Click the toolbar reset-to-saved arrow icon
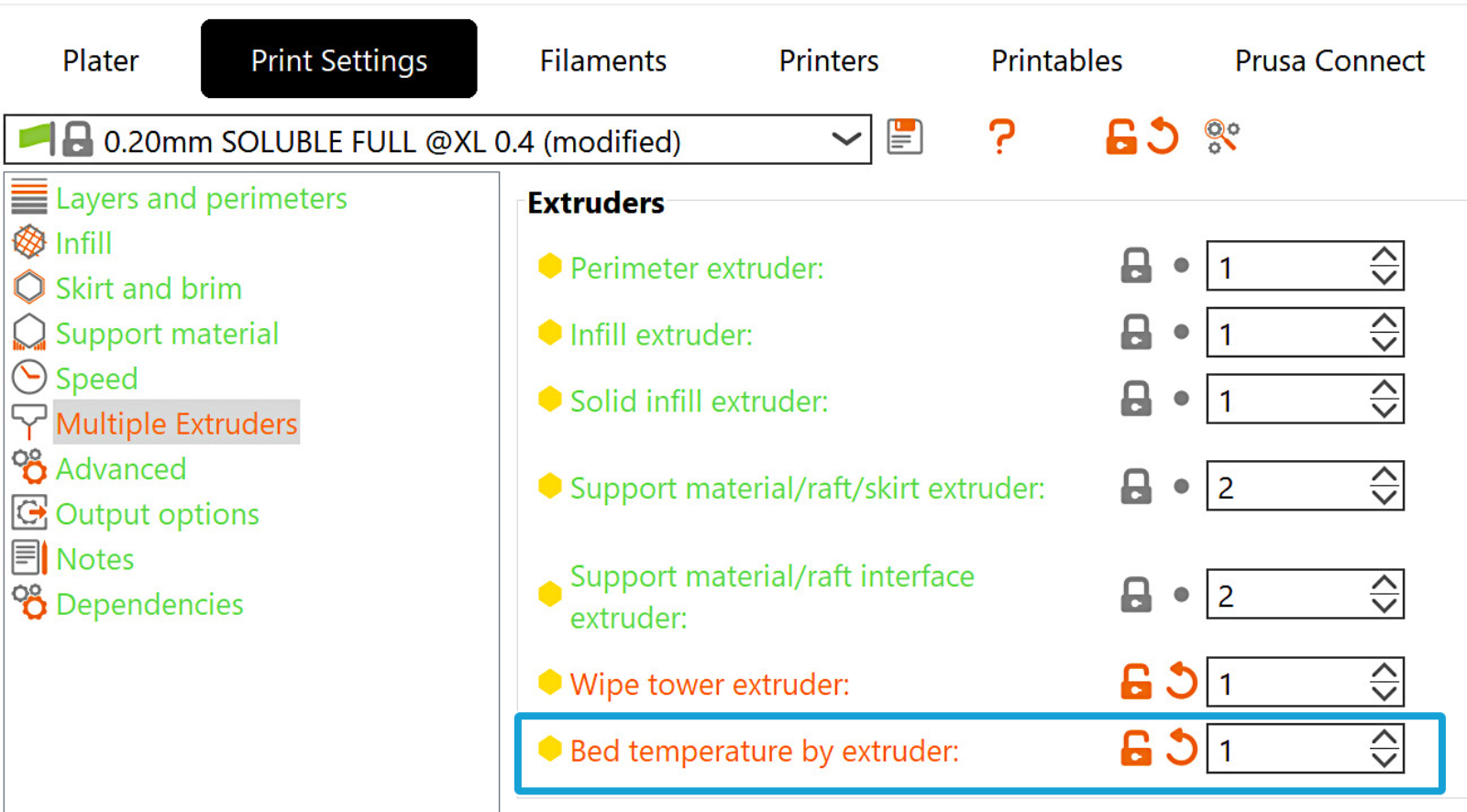The height and width of the screenshot is (812, 1467). click(x=1163, y=137)
